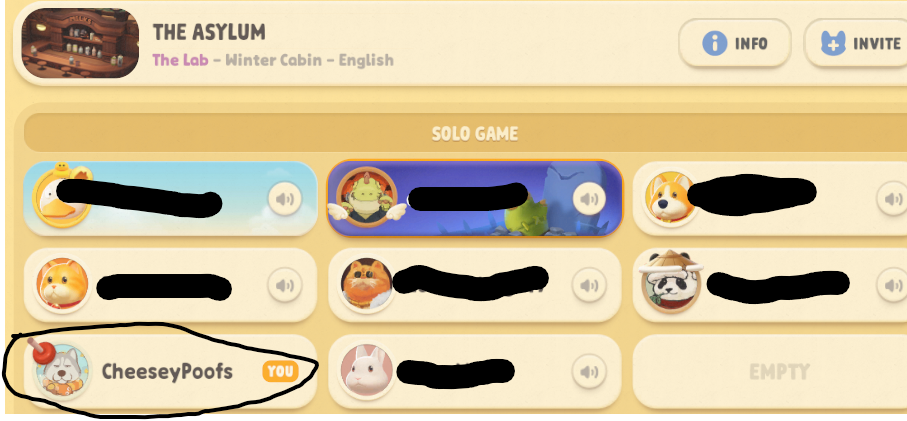Click the husky avatar next to CheeseyPoofs
The width and height of the screenshot is (907, 421).
(x=61, y=370)
